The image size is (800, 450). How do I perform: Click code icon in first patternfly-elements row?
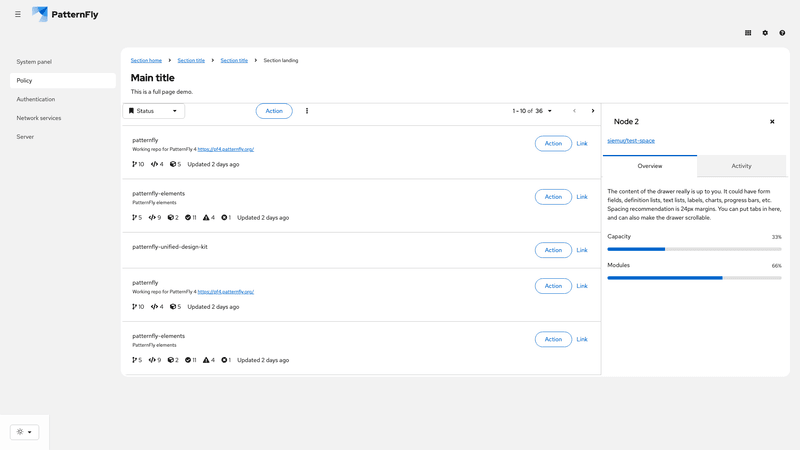point(152,217)
